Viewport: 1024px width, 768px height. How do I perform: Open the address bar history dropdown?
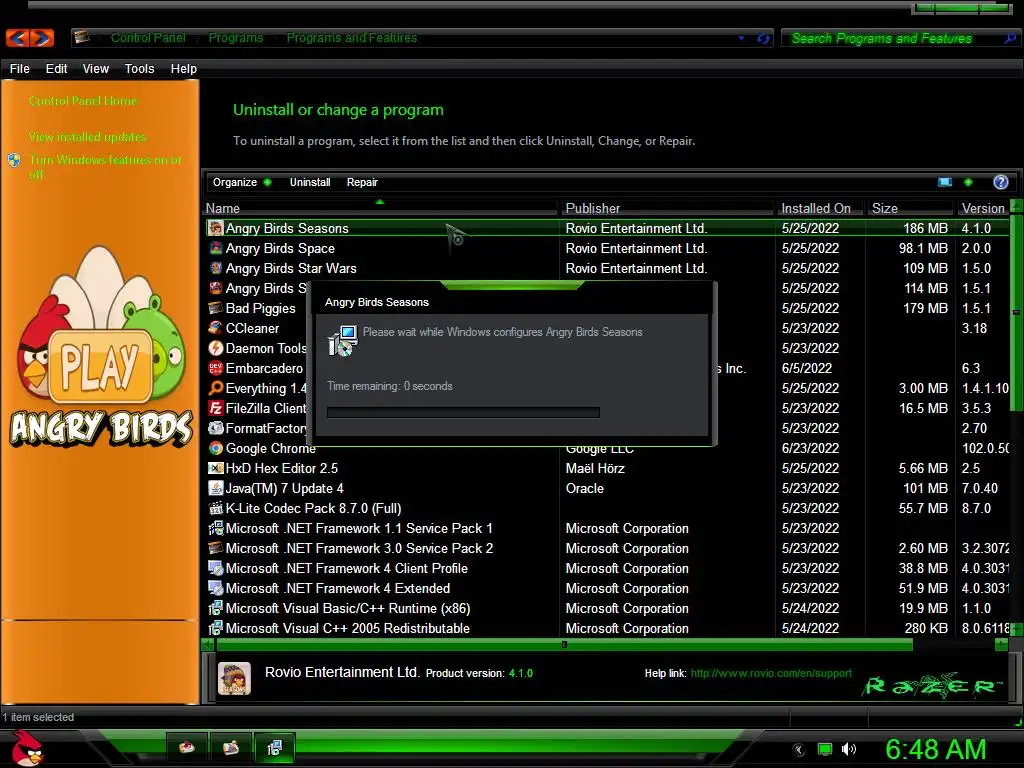(741, 39)
